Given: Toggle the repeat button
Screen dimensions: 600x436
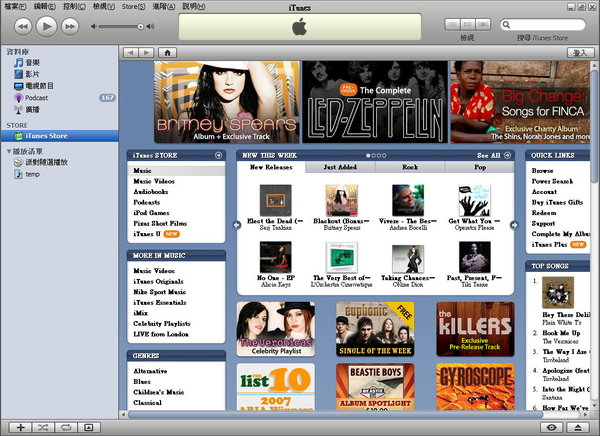Looking at the screenshot, I should [66, 427].
